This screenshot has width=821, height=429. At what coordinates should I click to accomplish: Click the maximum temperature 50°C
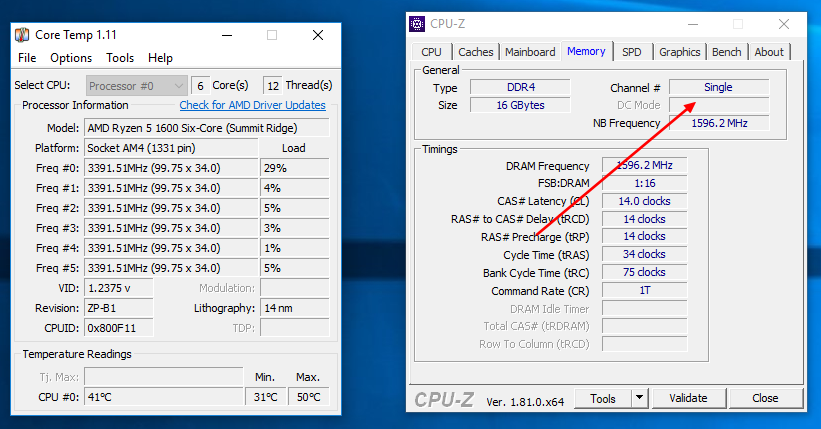(309, 397)
